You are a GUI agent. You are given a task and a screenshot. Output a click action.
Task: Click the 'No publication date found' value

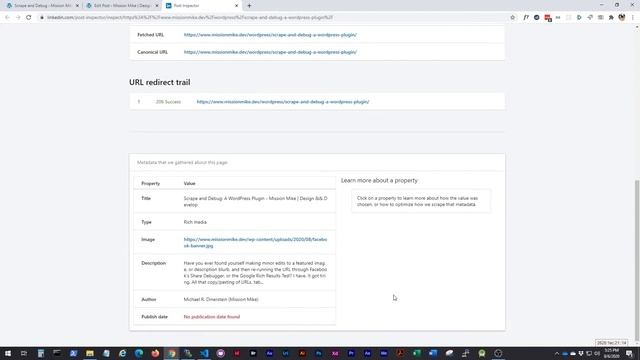212,317
